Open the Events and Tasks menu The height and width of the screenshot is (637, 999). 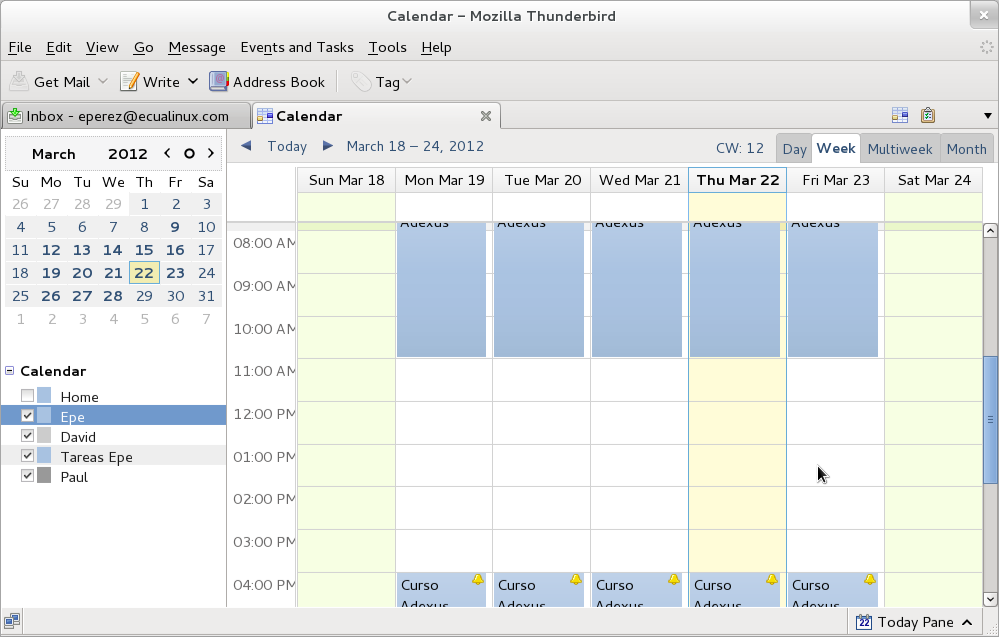(x=297, y=47)
